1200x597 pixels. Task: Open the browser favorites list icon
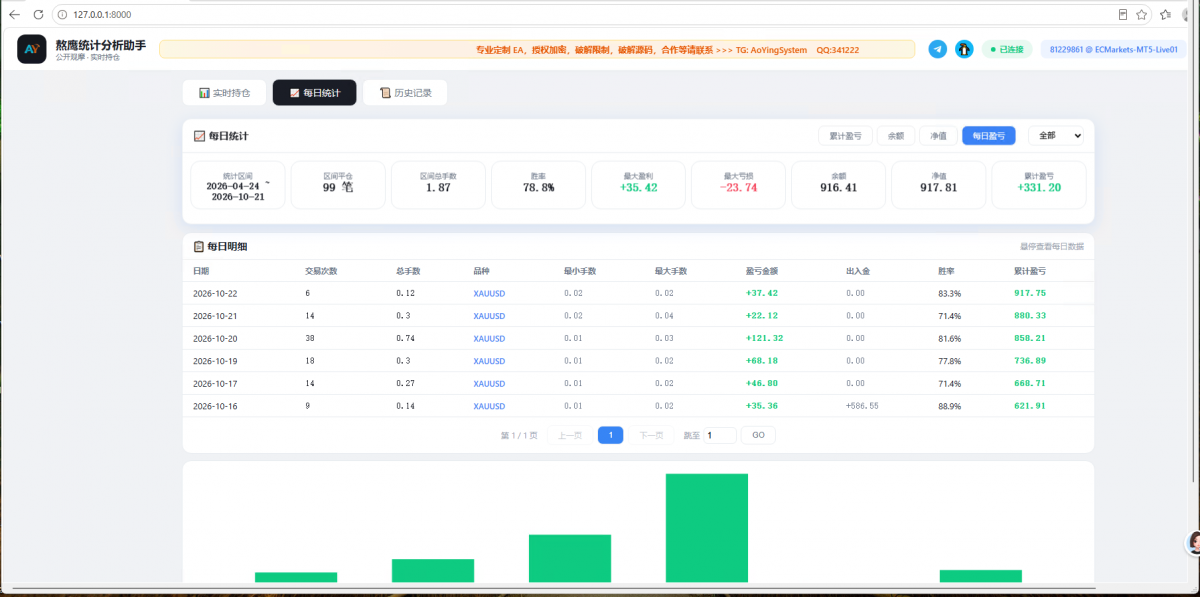tap(1166, 15)
